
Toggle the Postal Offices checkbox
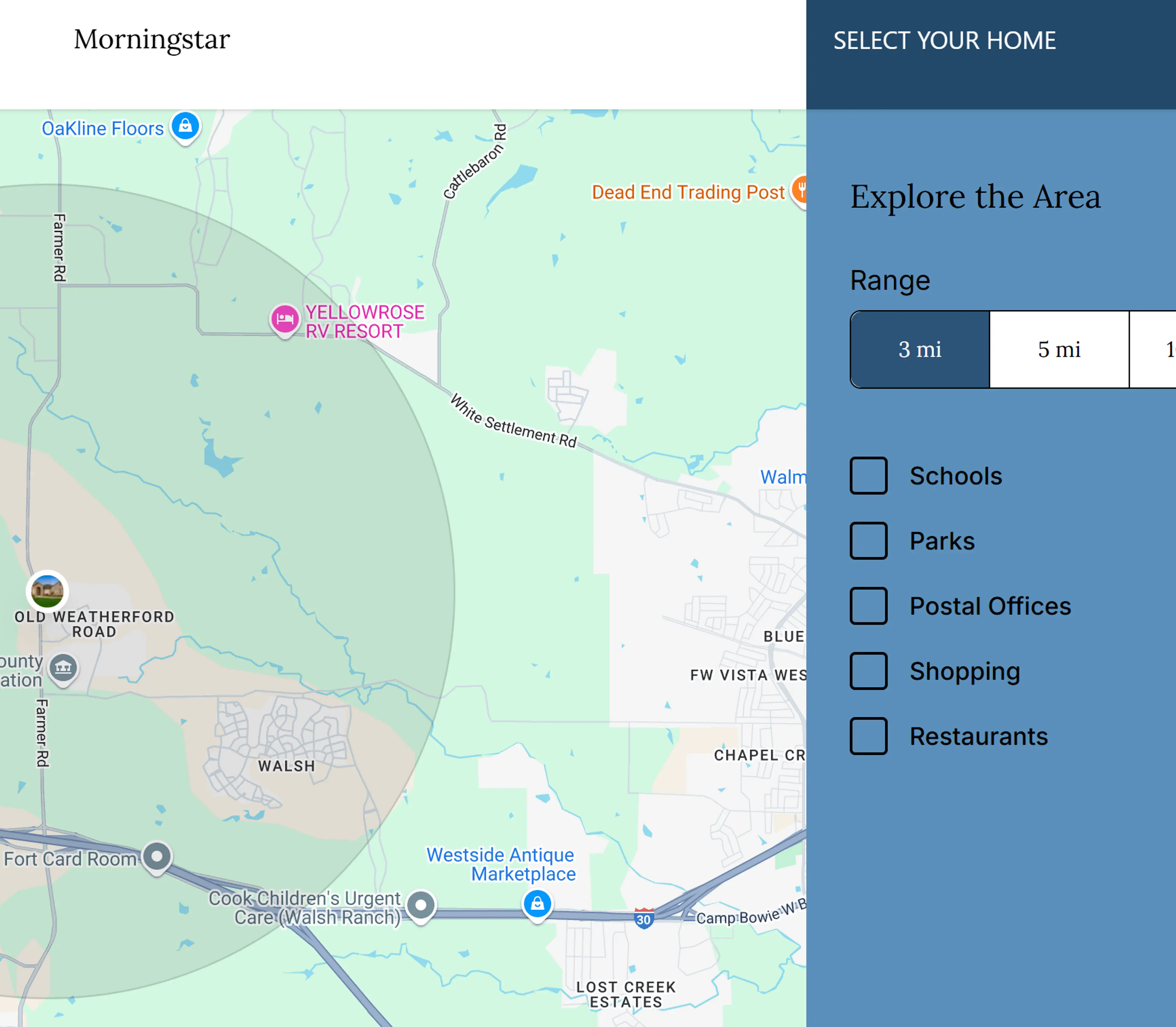coord(869,606)
